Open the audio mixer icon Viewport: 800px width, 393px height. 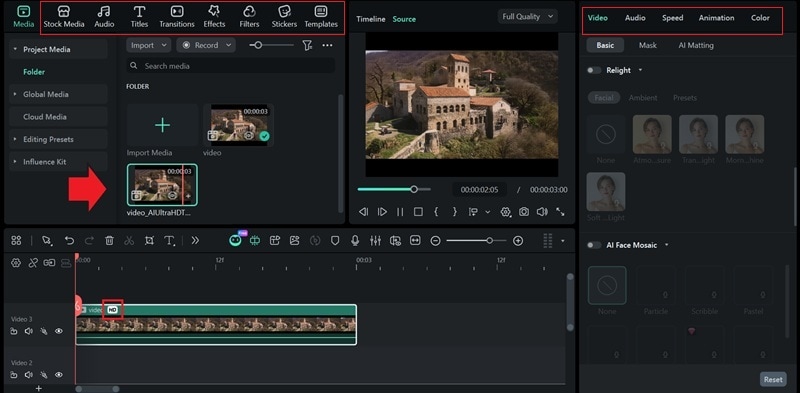click(x=375, y=240)
